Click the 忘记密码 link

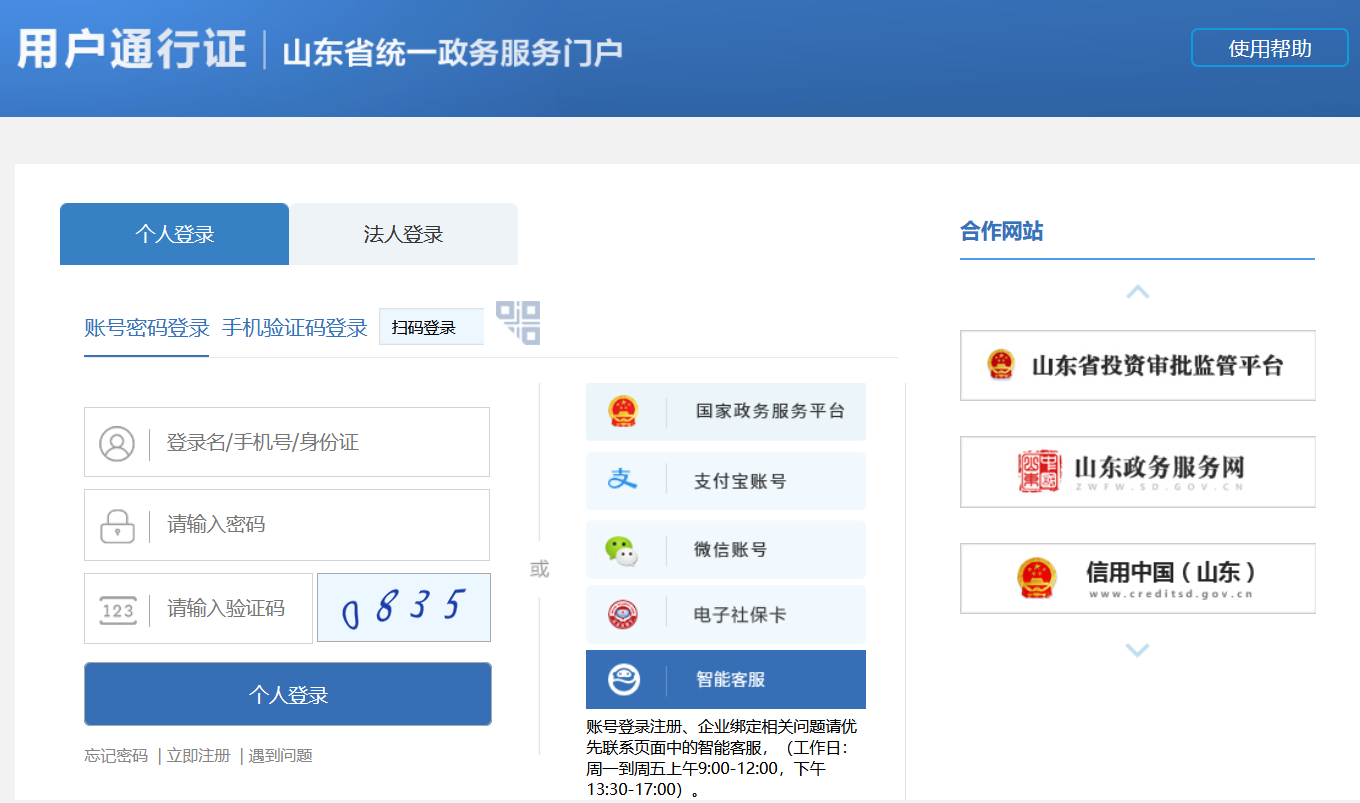point(116,756)
